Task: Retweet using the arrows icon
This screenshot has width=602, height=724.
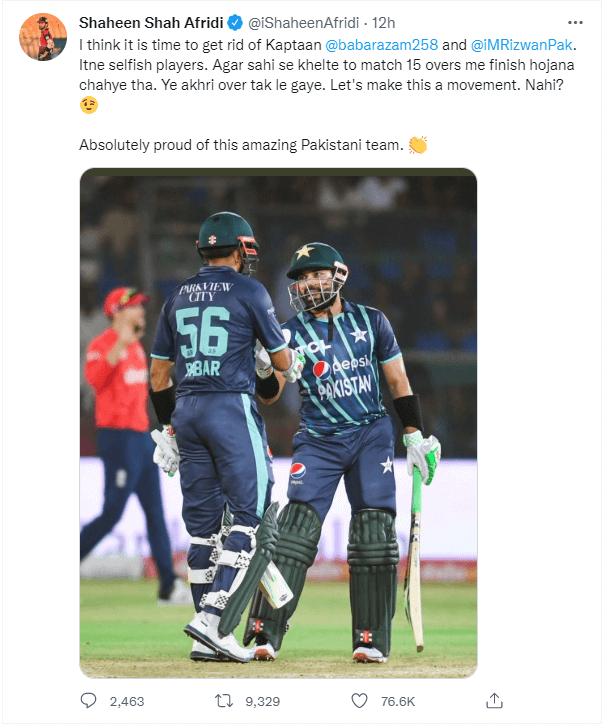Action: 224,701
